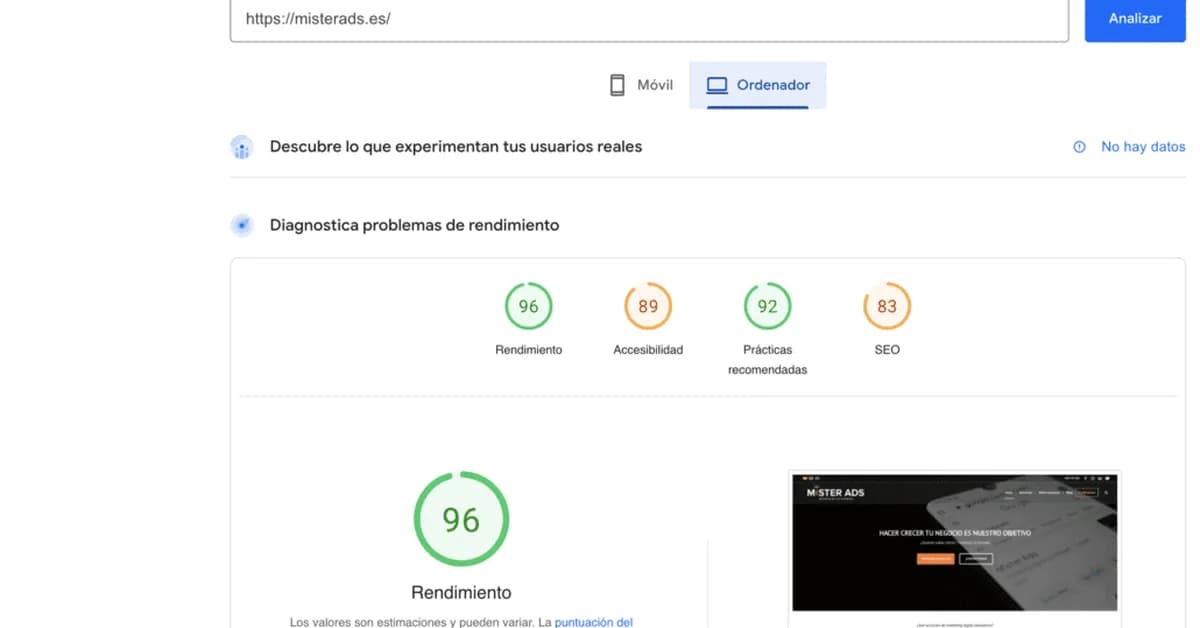Switch to the Móvil tab
The height and width of the screenshot is (628, 1200).
[641, 85]
